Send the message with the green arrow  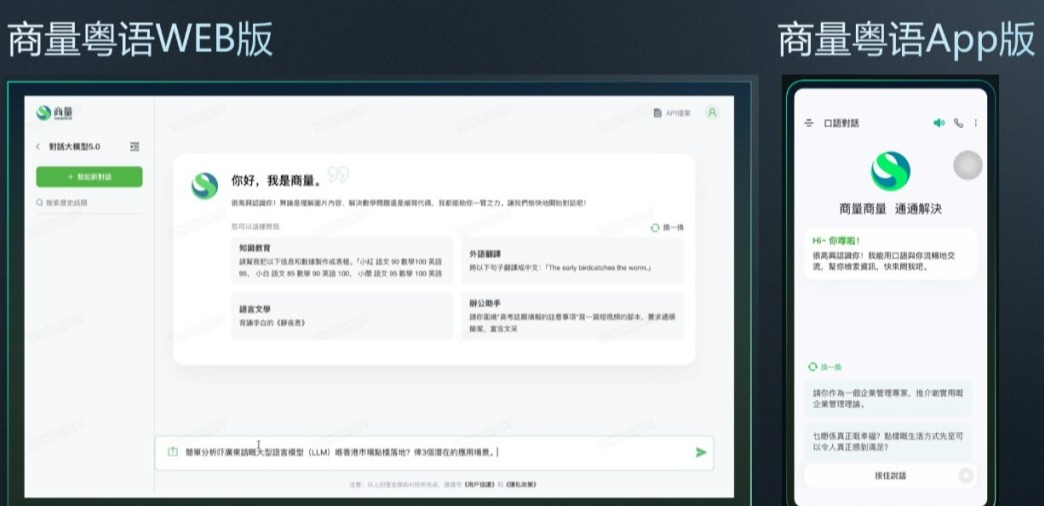coord(700,453)
